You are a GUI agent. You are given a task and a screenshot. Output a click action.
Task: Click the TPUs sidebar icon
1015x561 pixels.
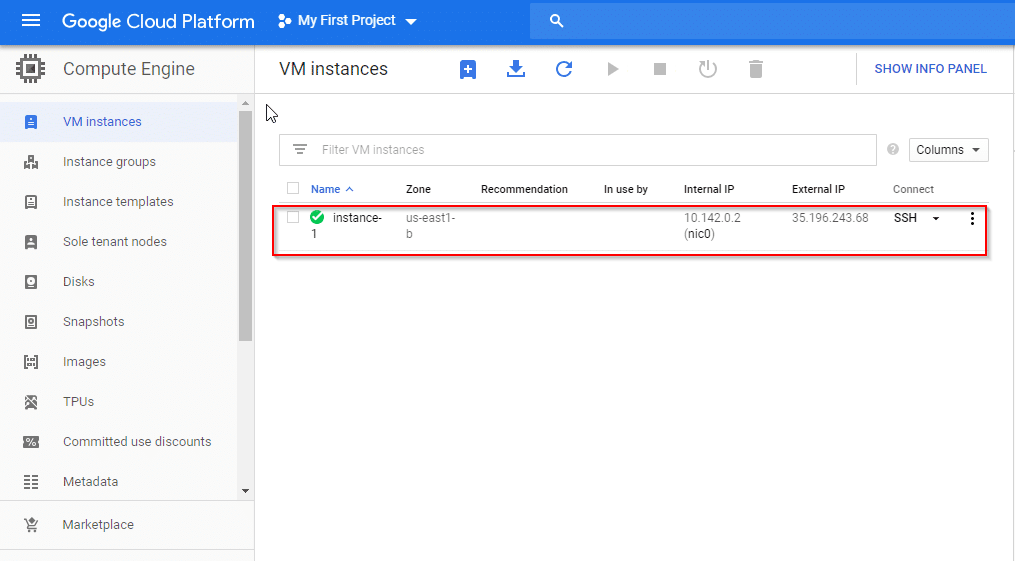point(30,402)
